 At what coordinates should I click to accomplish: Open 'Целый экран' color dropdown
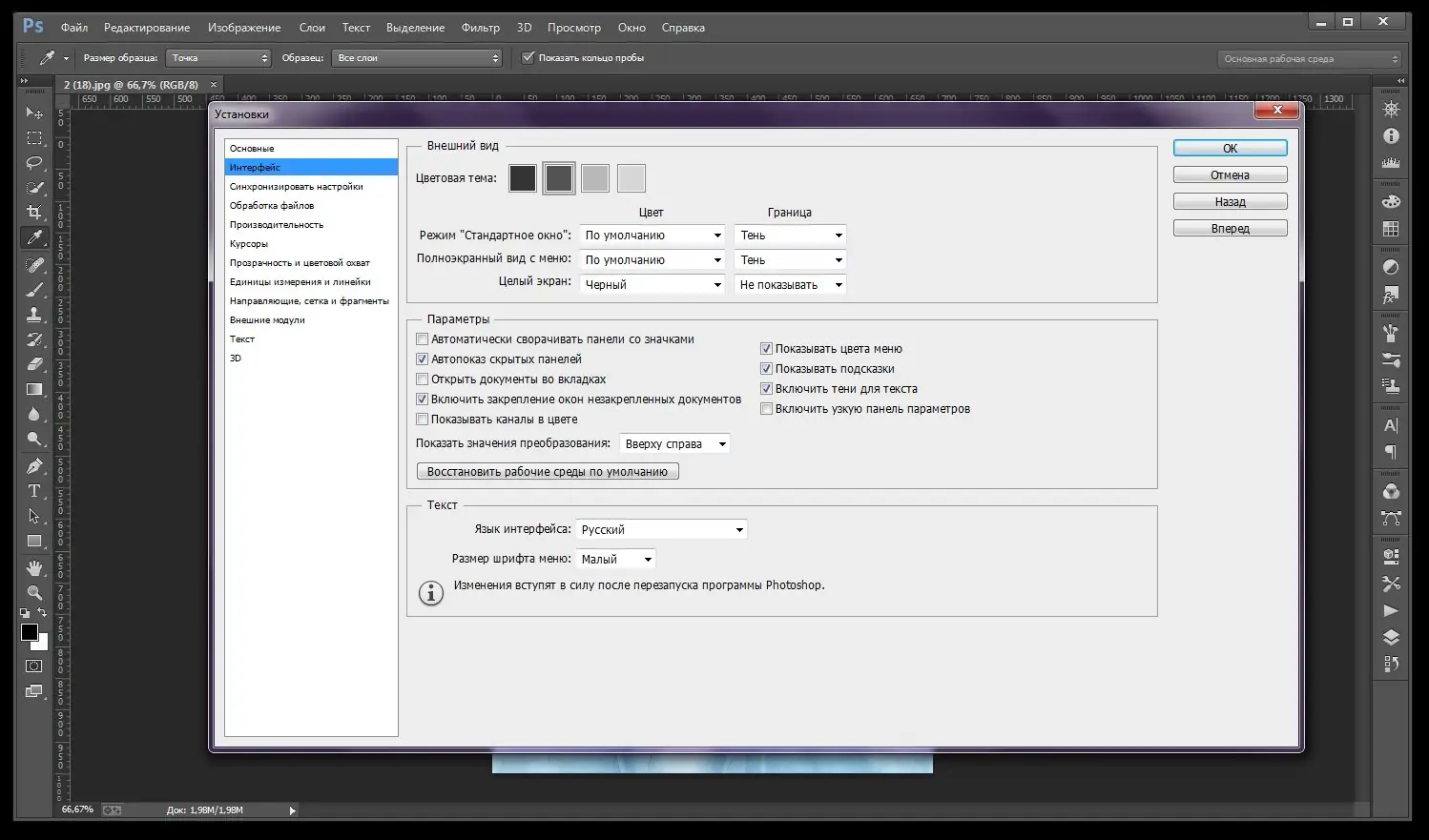point(652,285)
